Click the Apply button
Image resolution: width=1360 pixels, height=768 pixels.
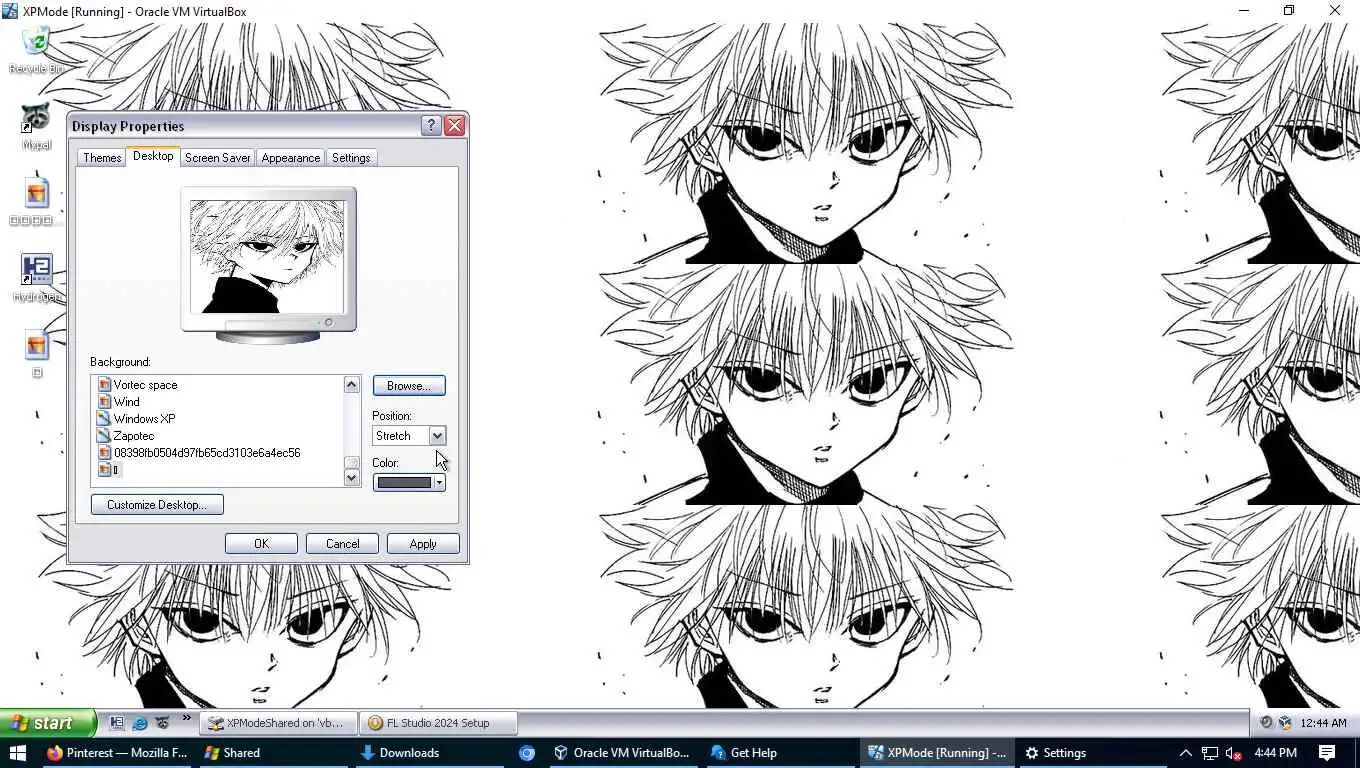point(423,544)
